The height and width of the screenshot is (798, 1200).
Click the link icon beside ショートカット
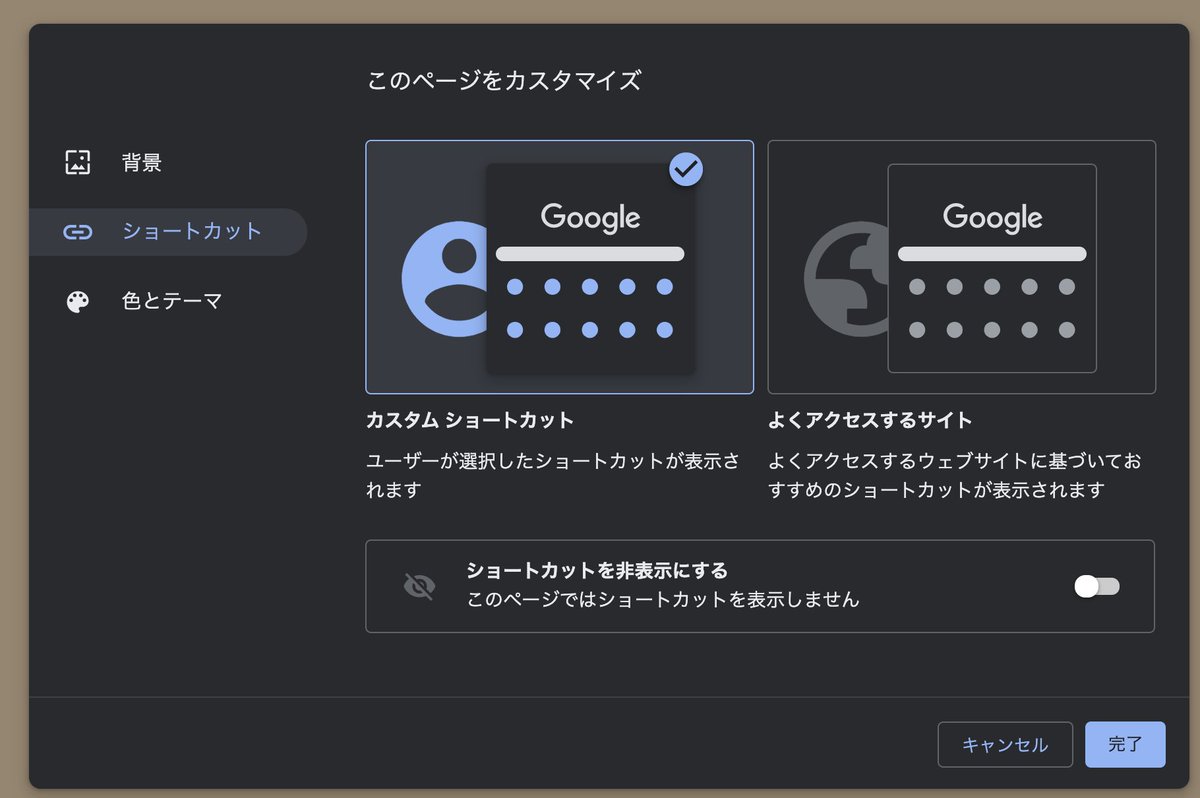click(78, 232)
